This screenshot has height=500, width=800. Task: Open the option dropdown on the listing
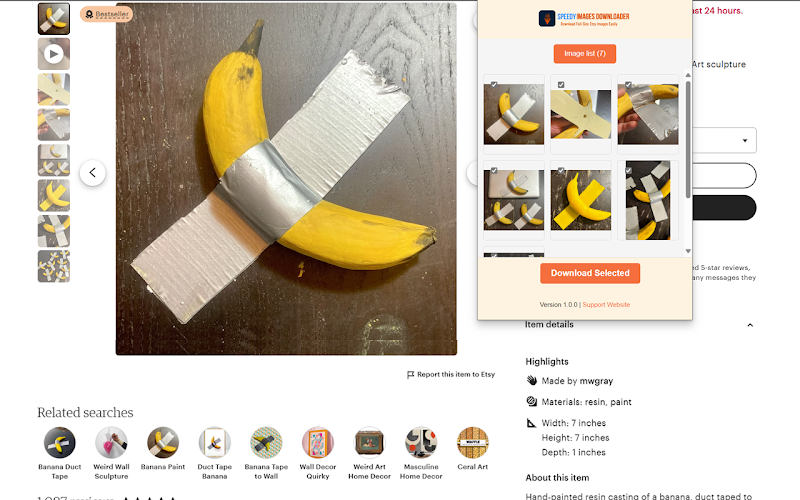coord(724,140)
